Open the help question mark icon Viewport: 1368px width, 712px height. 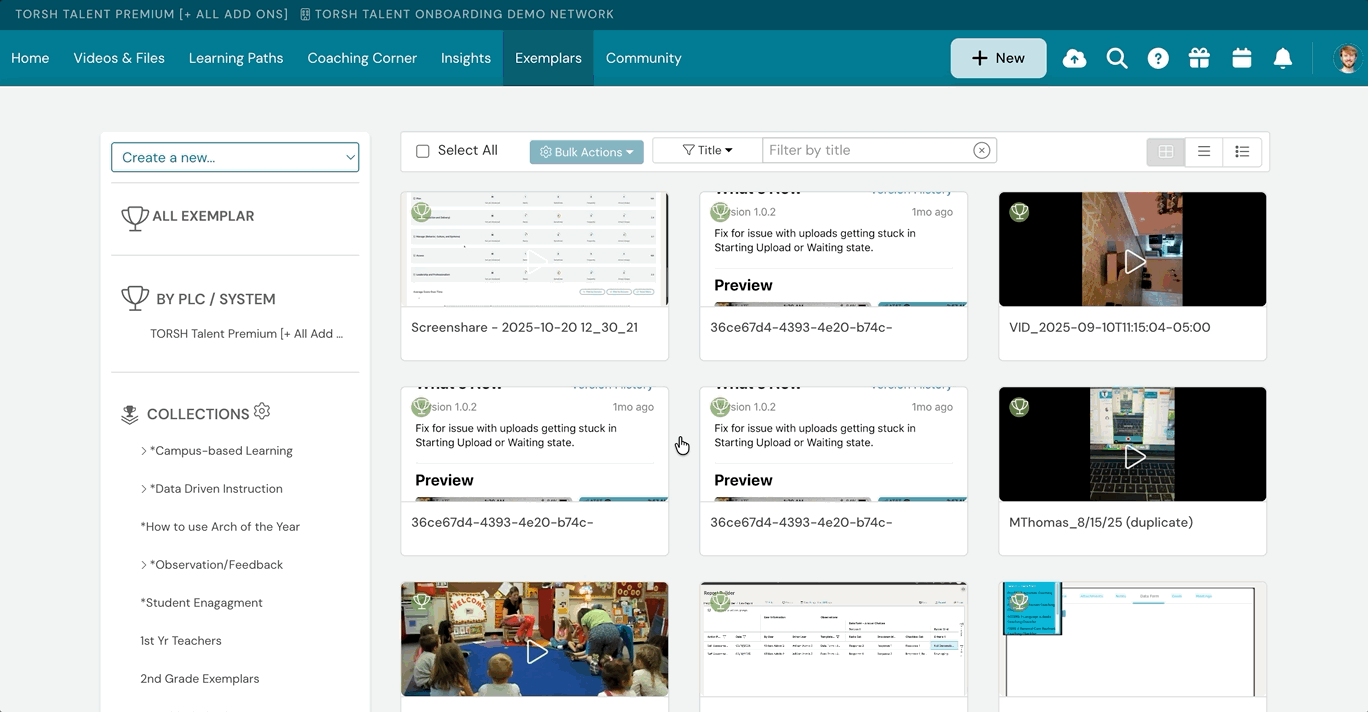tap(1158, 58)
